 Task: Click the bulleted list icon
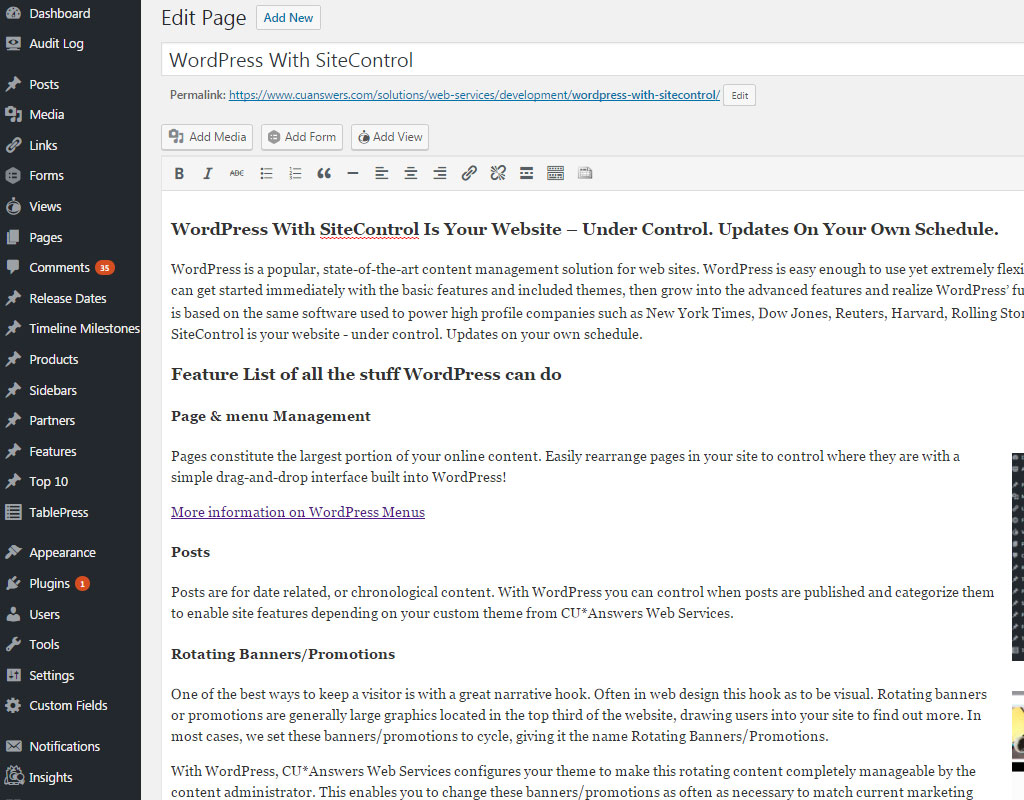(266, 174)
